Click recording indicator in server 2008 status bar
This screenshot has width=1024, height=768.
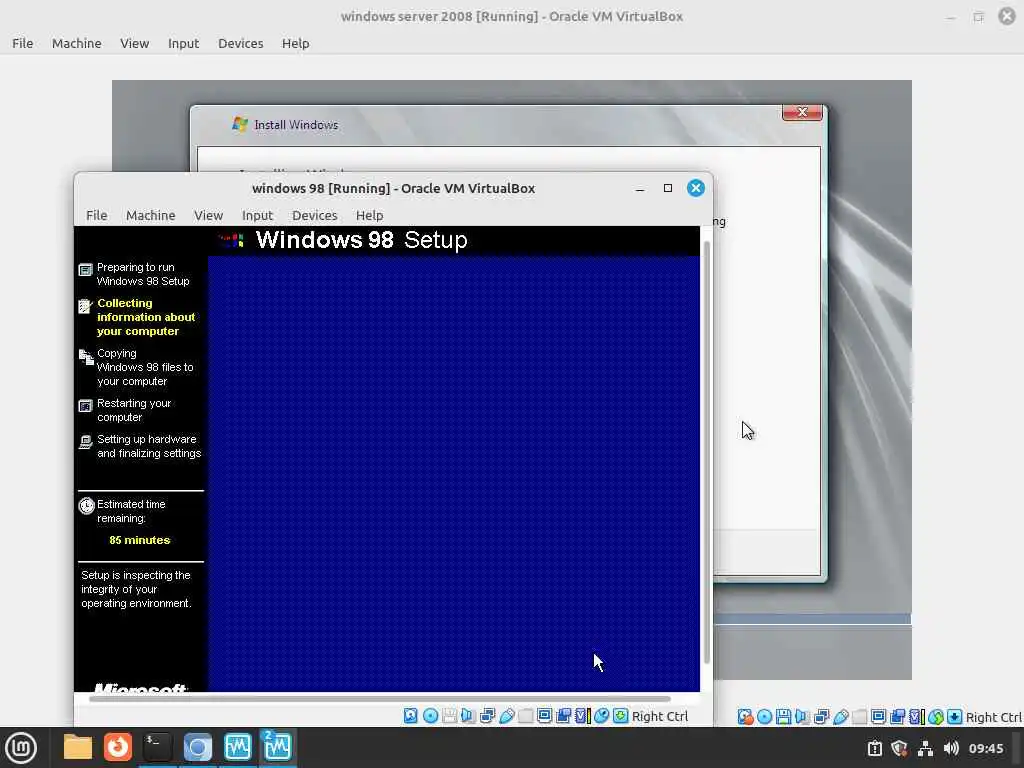click(898, 717)
